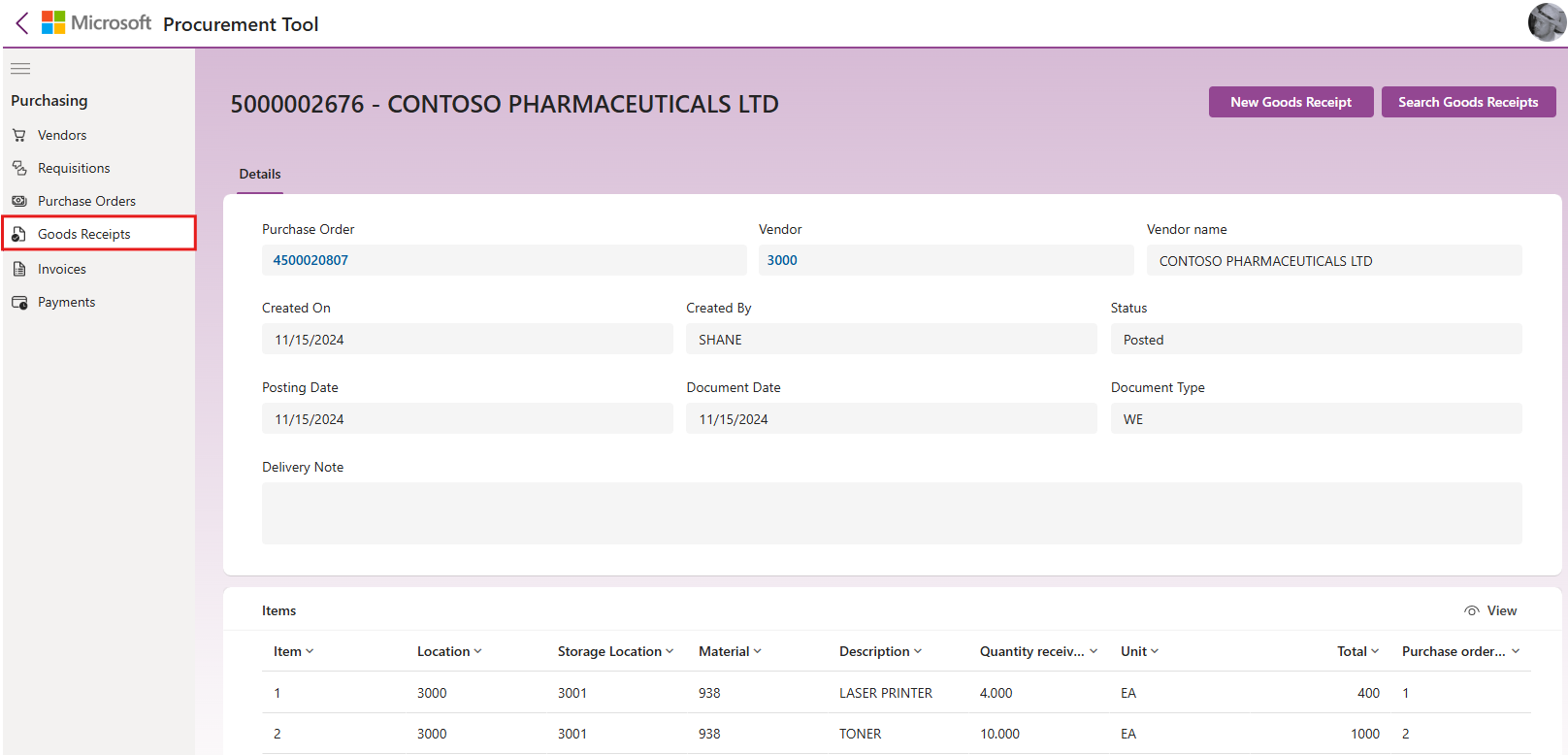This screenshot has height=755, width=1568.
Task: Click the Posting Date field
Action: coord(468,418)
